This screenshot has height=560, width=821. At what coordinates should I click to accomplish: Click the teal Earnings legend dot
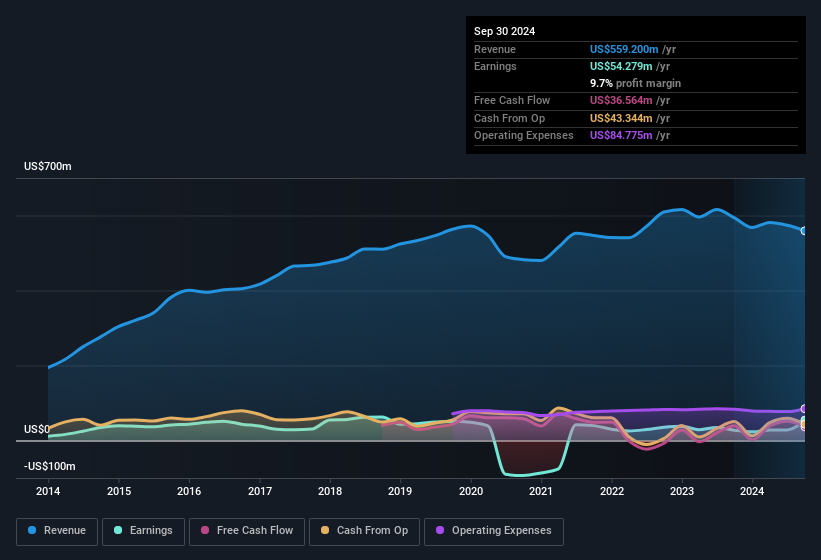pyautogui.click(x=118, y=530)
